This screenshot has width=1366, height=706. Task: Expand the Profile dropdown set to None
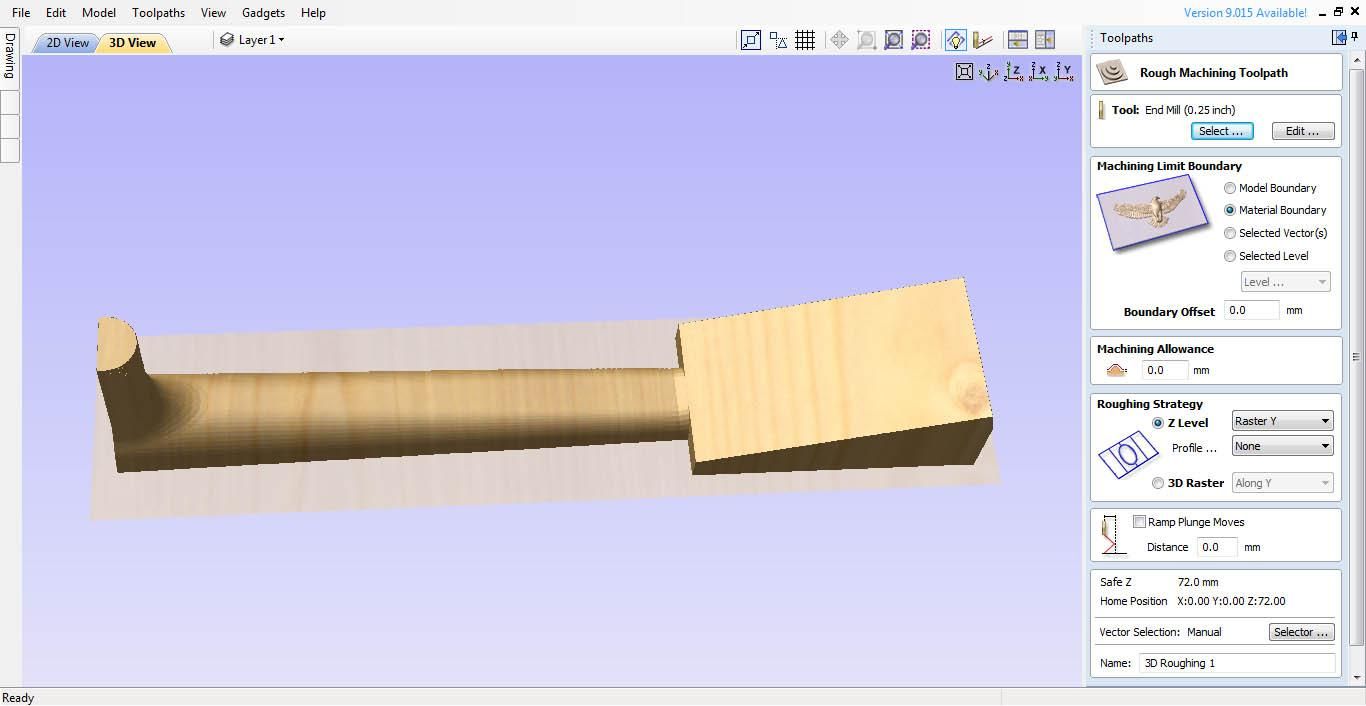(1282, 445)
